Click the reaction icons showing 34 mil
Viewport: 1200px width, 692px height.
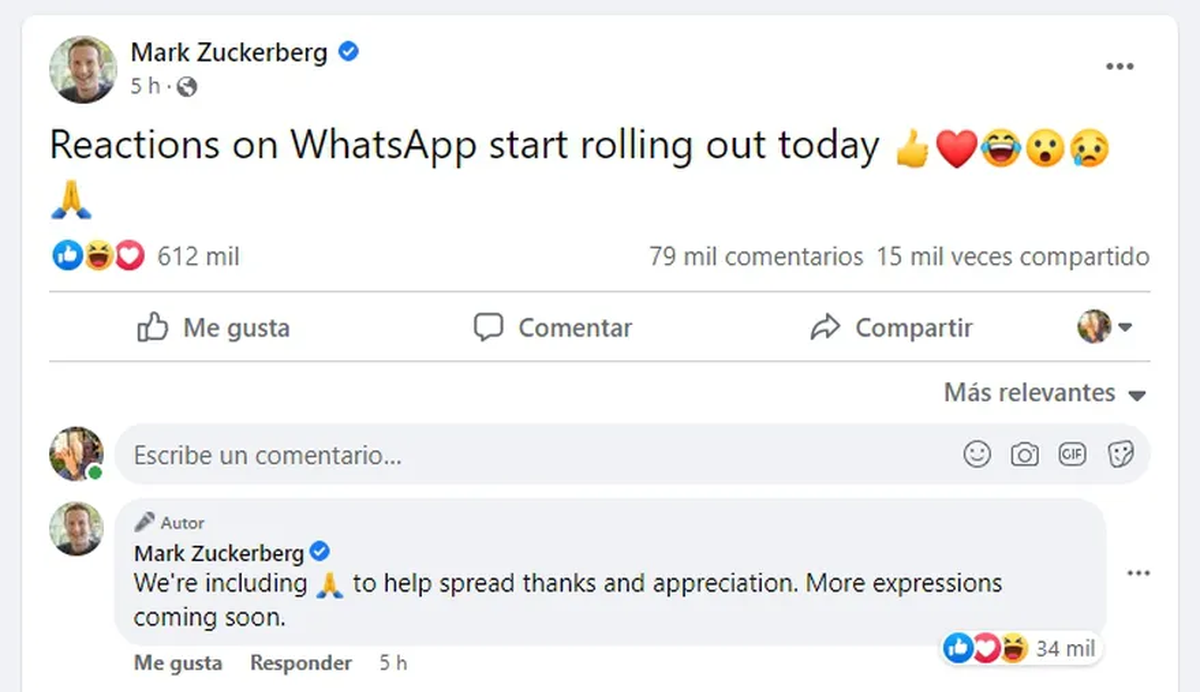click(986, 649)
